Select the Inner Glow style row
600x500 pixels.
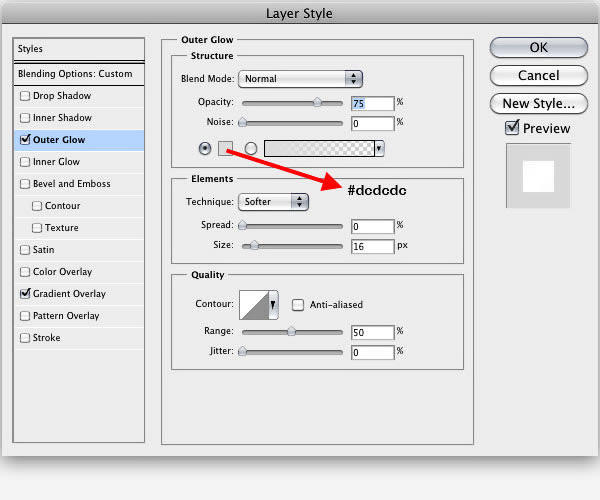[x=79, y=162]
